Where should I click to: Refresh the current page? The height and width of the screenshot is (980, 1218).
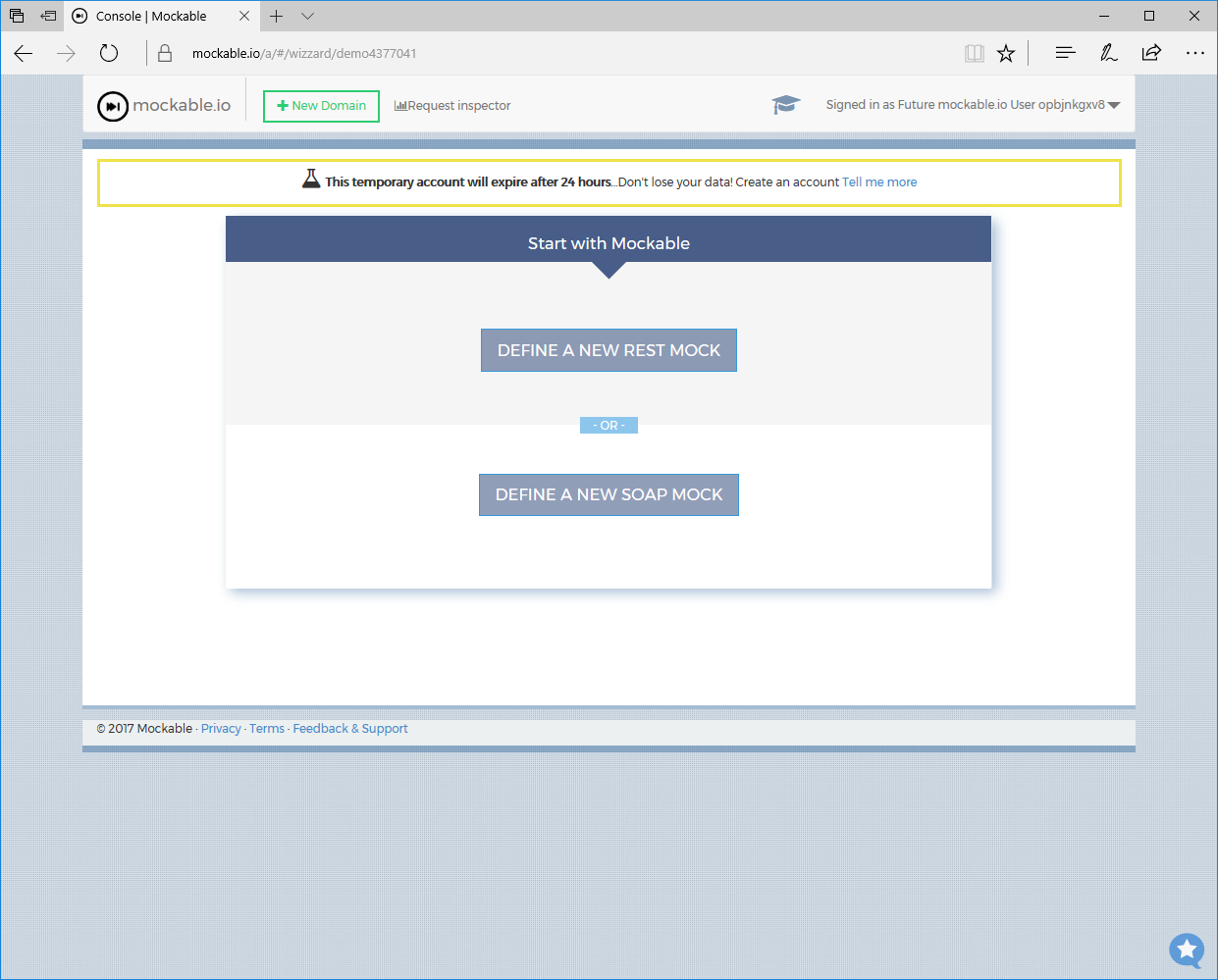109,54
